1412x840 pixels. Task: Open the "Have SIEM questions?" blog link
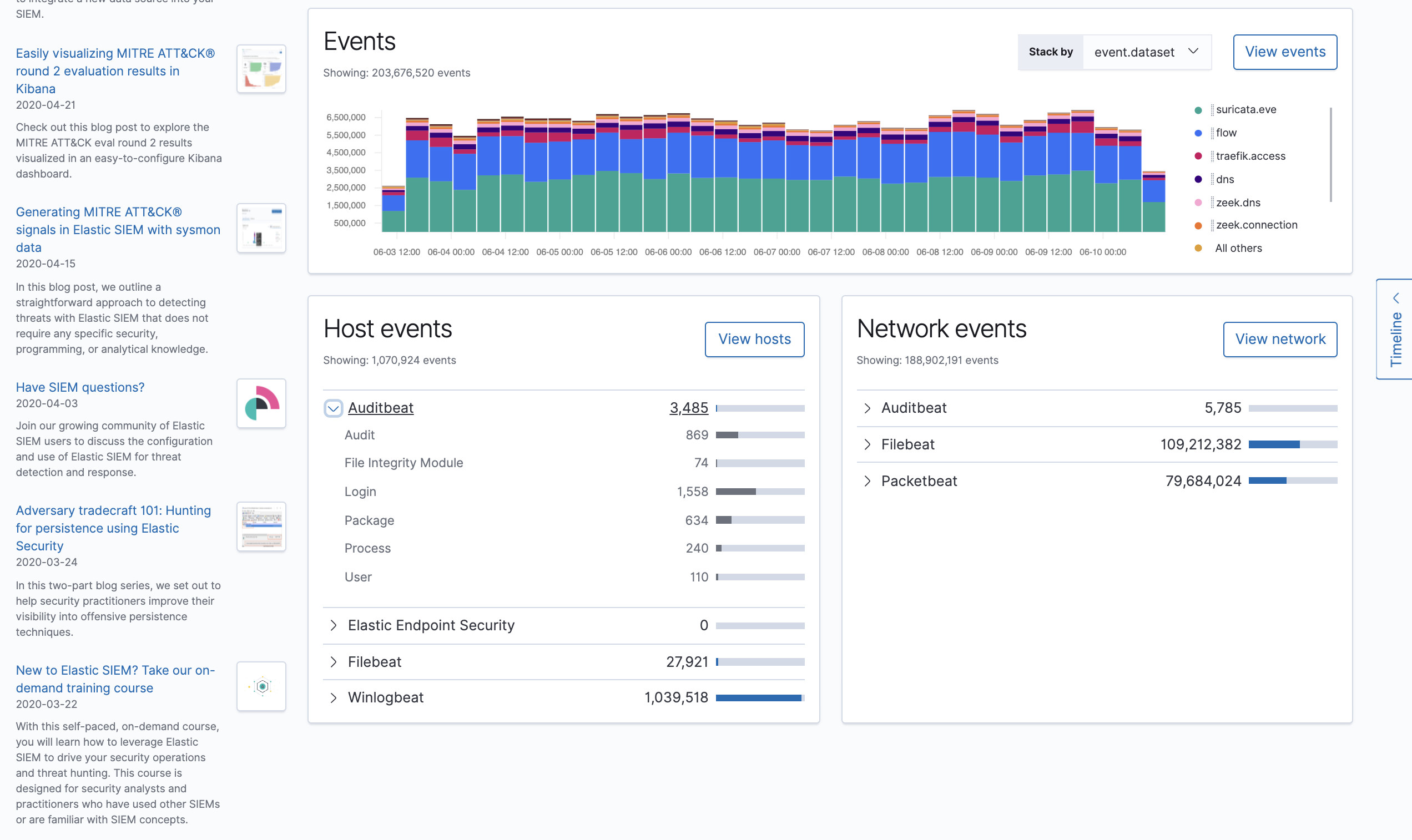point(80,387)
